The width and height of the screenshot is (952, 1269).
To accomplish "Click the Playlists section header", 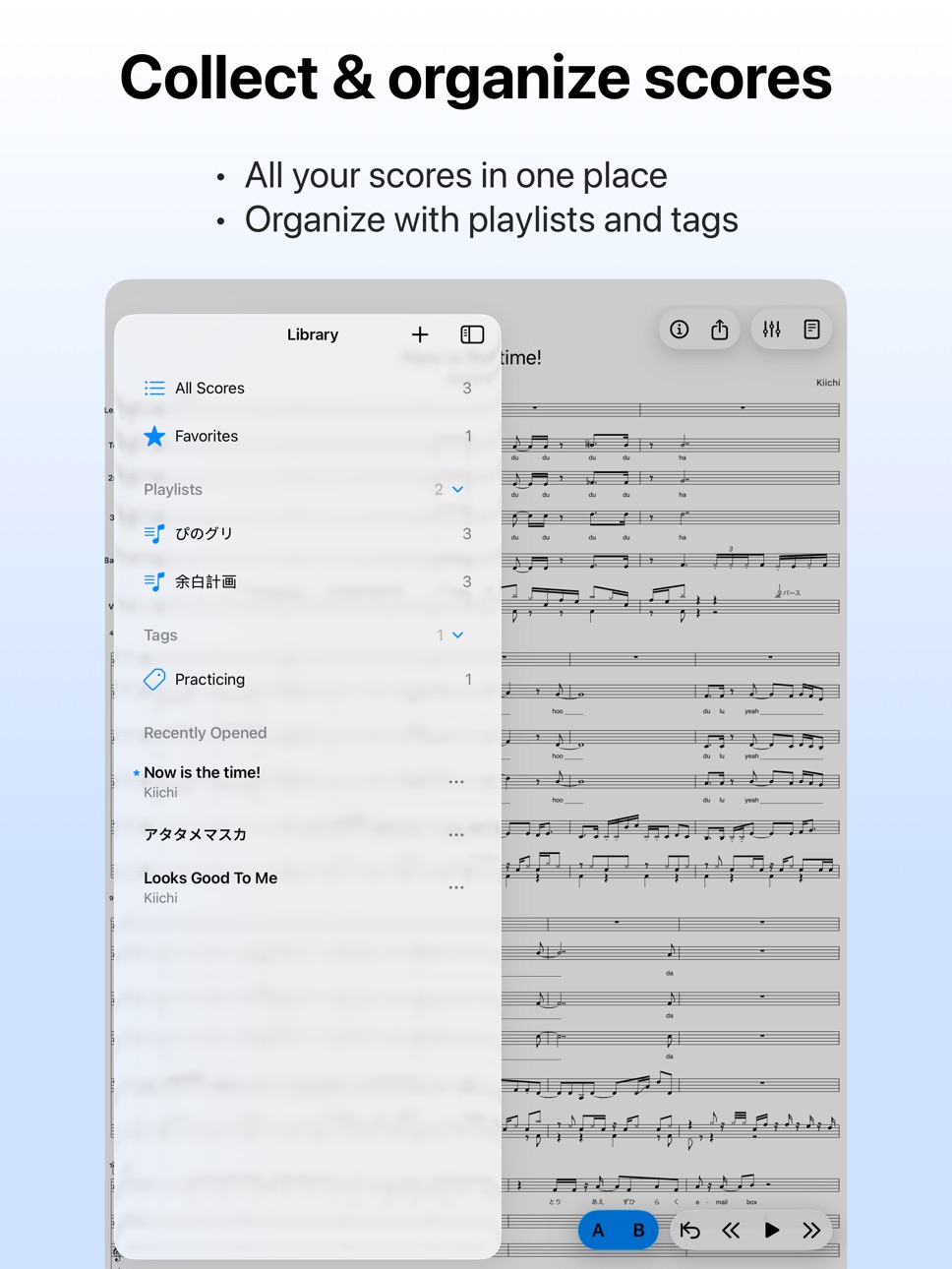I will click(x=173, y=489).
